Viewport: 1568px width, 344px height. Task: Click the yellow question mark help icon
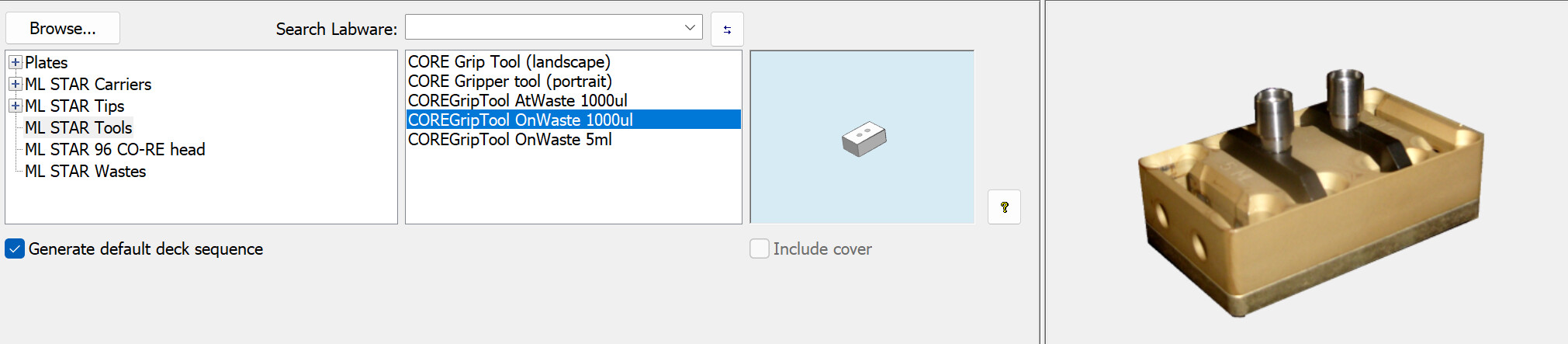click(x=1004, y=207)
